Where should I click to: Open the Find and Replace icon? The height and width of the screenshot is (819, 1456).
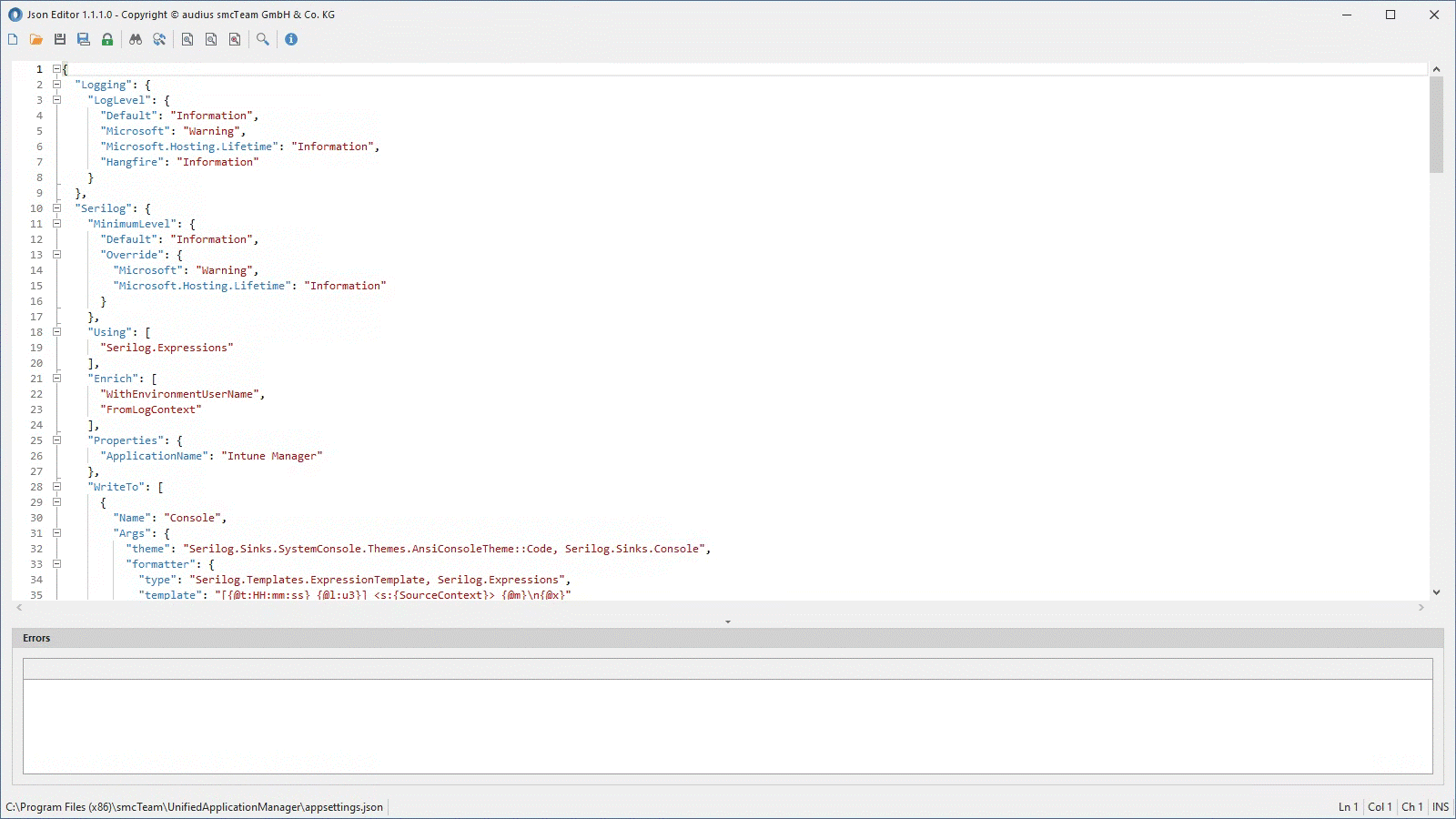159,39
